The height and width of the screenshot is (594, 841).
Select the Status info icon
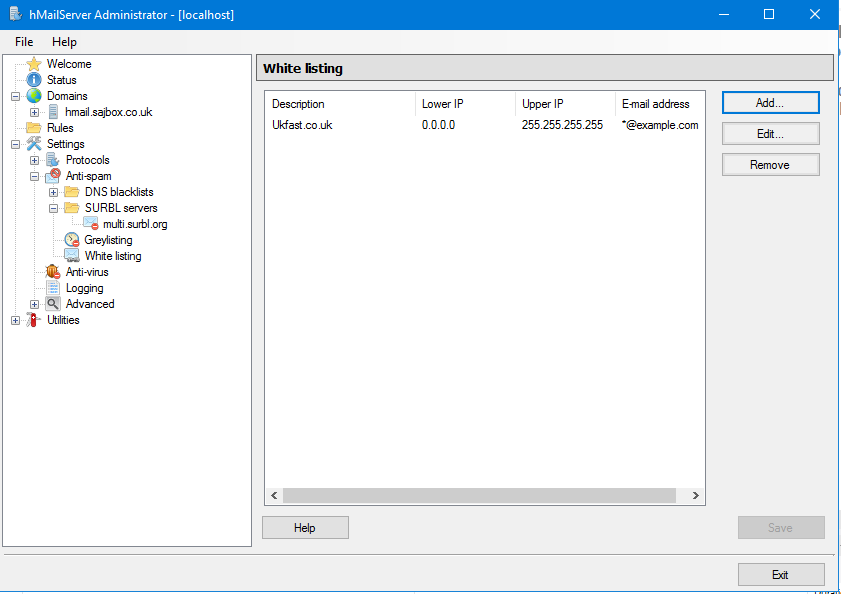pyautogui.click(x=34, y=80)
